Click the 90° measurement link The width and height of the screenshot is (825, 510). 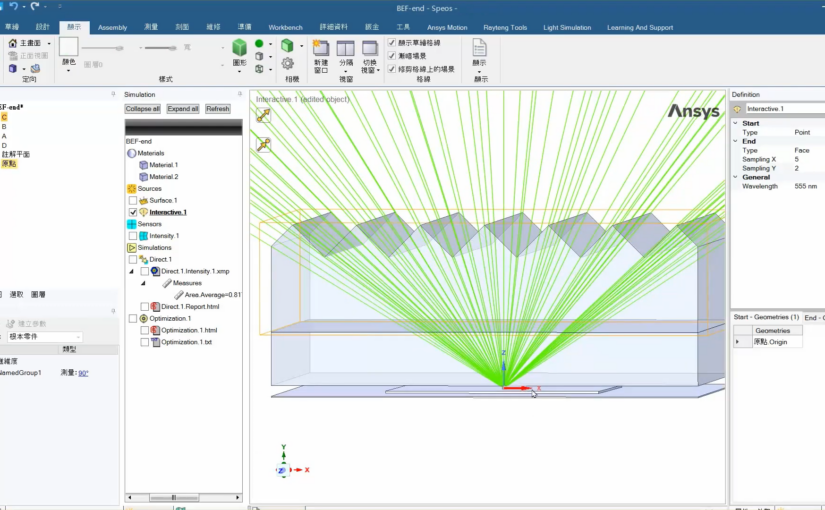click(83, 373)
